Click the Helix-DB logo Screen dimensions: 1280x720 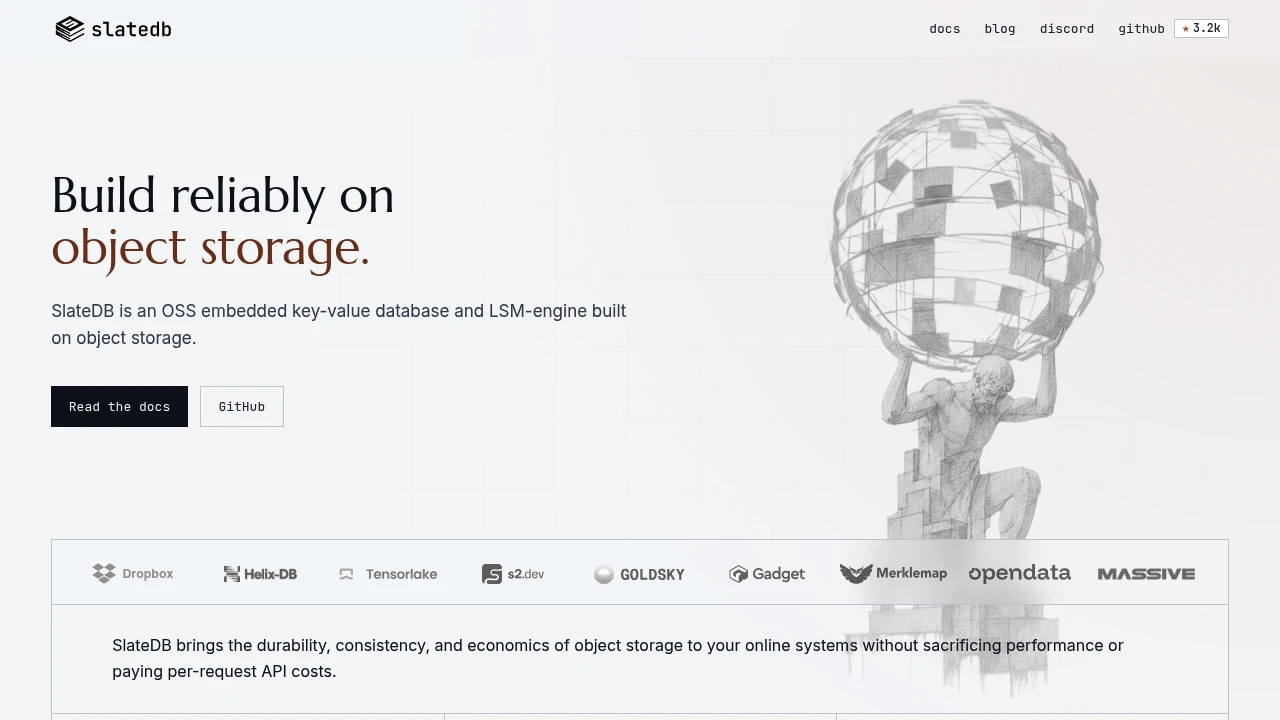click(260, 574)
